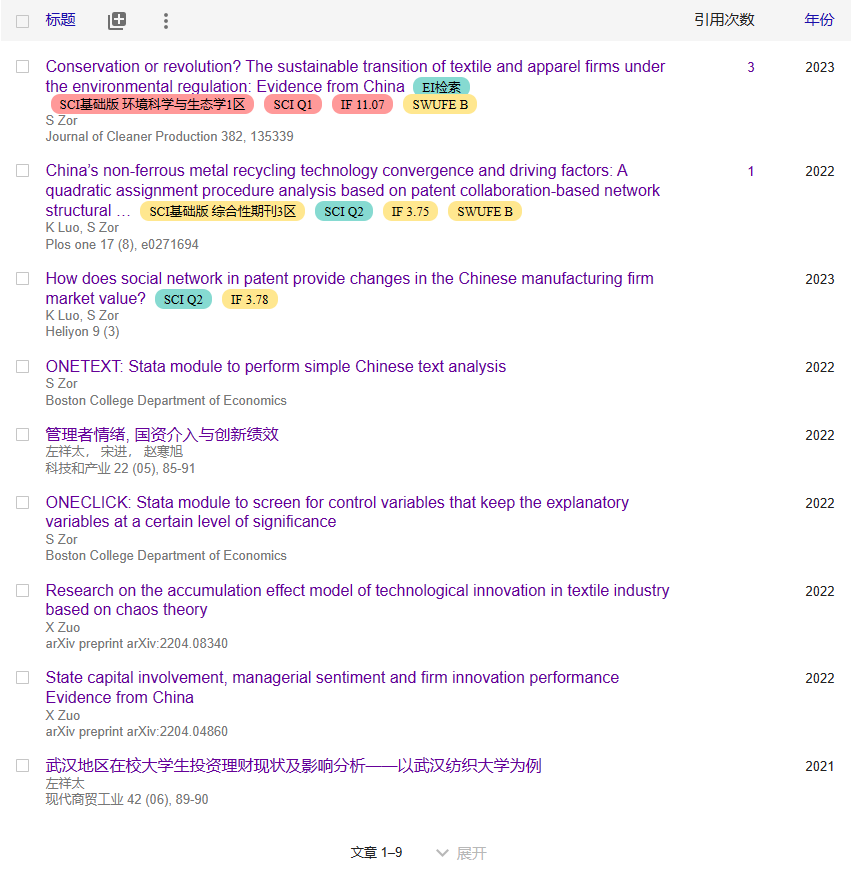864x871 pixels.
Task: Sort by 引用次数 column header
Action: coord(724,21)
